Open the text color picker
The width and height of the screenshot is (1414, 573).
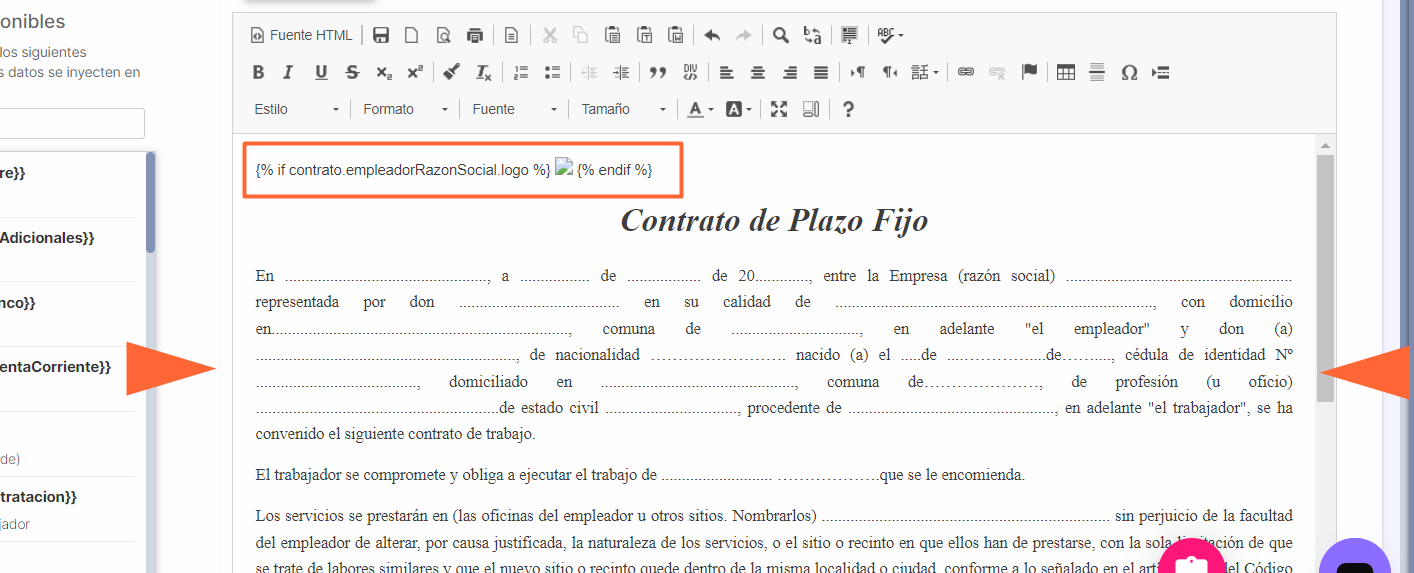[701, 109]
